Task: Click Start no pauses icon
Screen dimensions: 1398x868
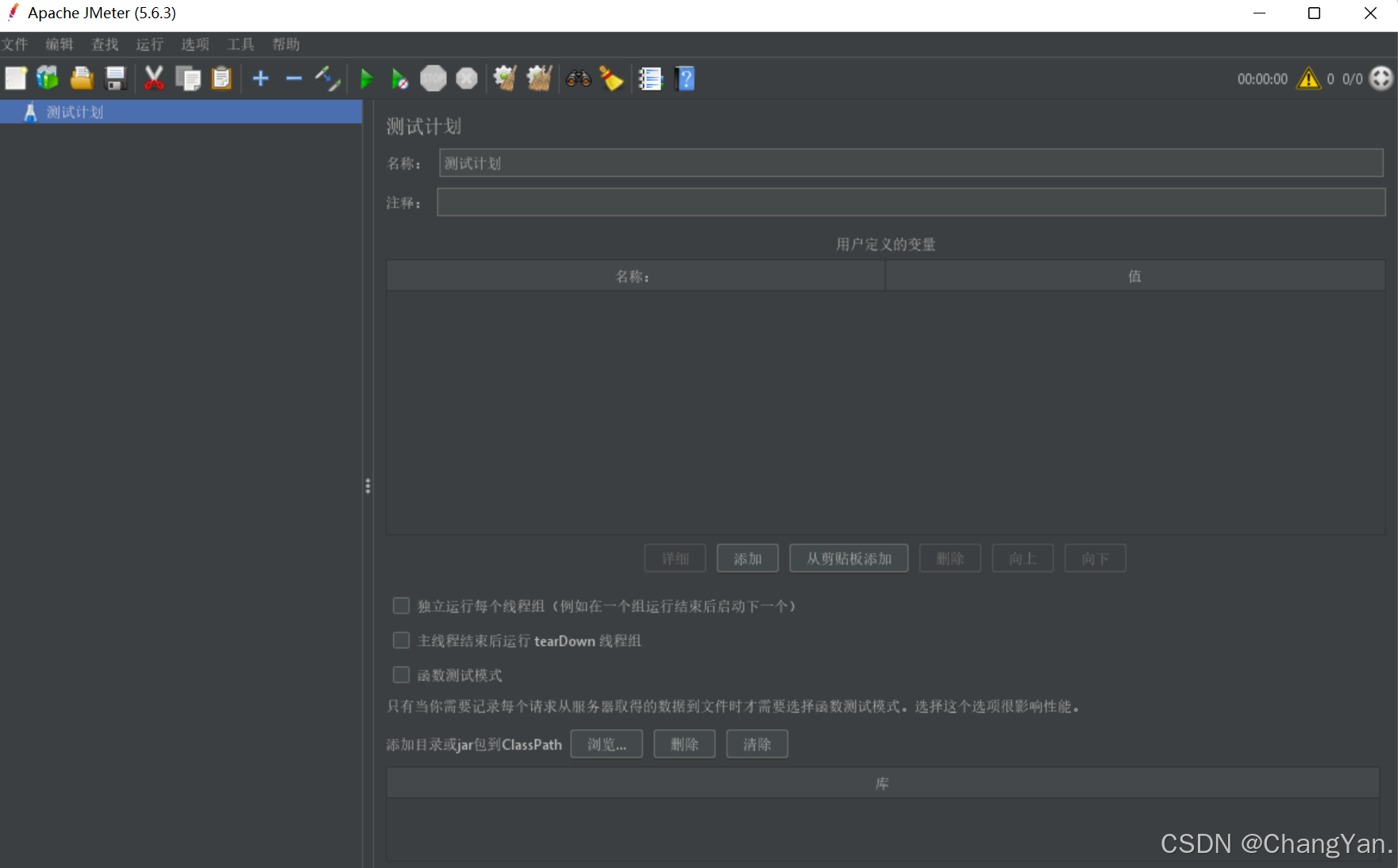Action: [x=399, y=79]
